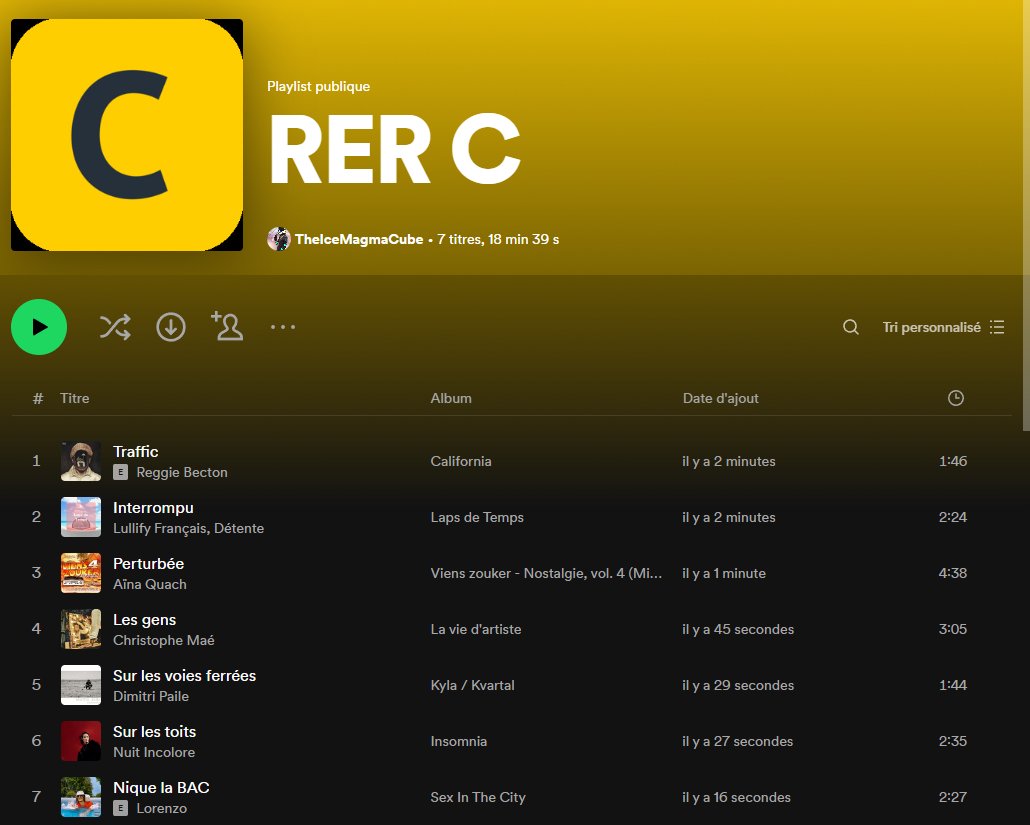Click "il y a 45 secondes" date cell
Viewport: 1030px width, 825px height.
738,629
